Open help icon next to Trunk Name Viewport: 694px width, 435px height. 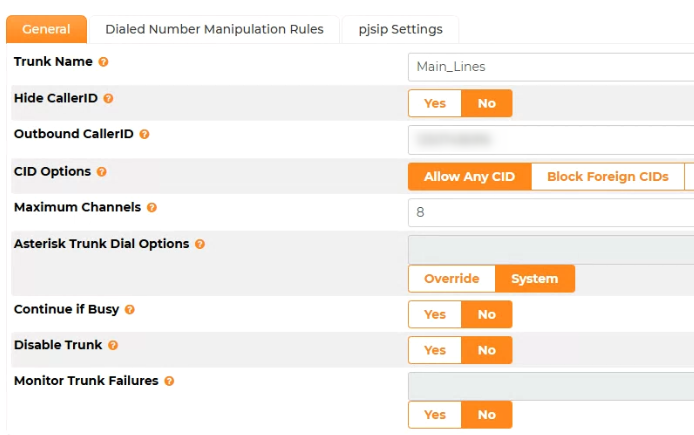pyautogui.click(x=103, y=62)
